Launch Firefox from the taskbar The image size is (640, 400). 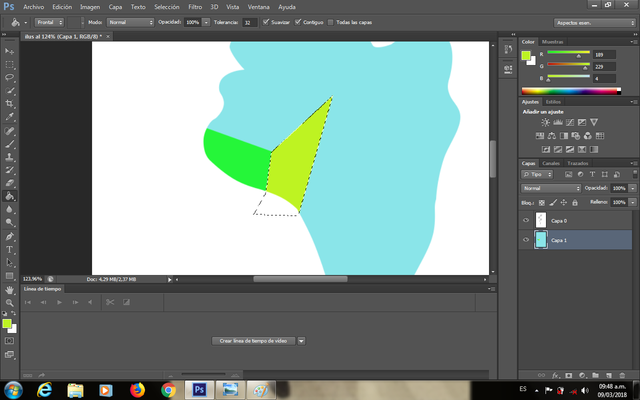(x=138, y=389)
